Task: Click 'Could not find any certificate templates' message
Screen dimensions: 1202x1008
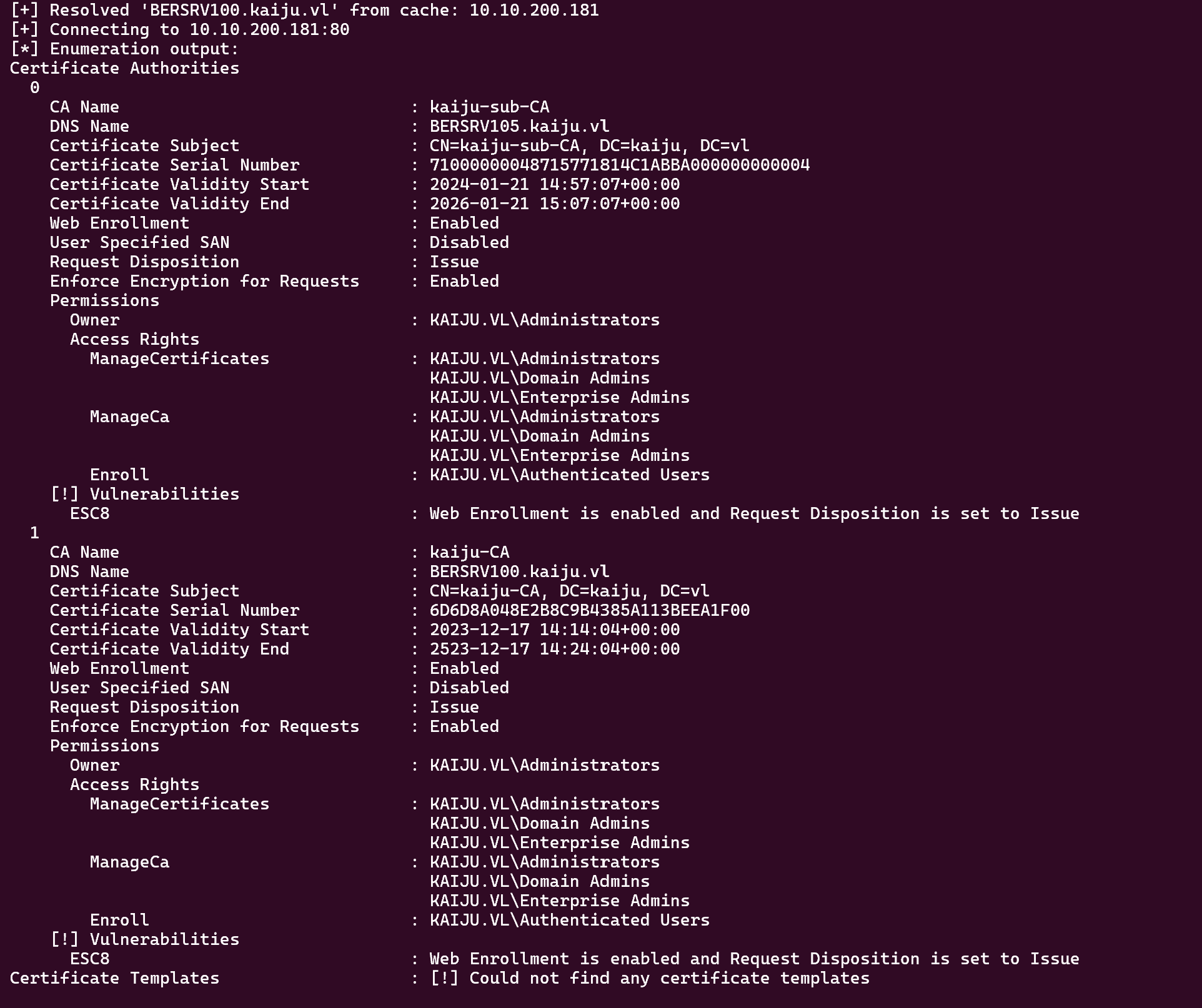Action: click(x=669, y=979)
